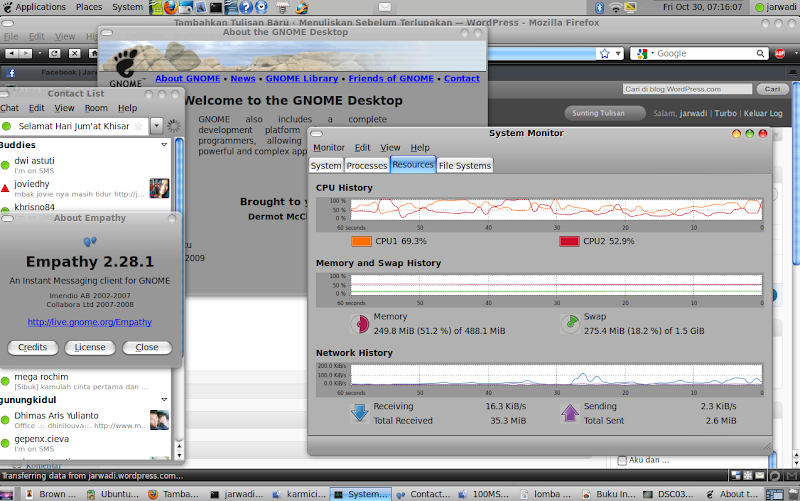The image size is (800, 501).
Task: Click the mail envelope icon in top panel
Action: pyautogui.click(x=385, y=7)
